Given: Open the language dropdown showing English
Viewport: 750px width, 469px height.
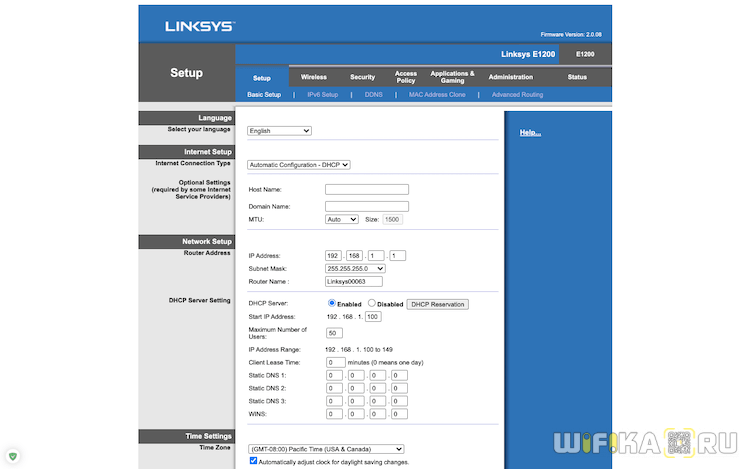Looking at the screenshot, I should pyautogui.click(x=279, y=131).
